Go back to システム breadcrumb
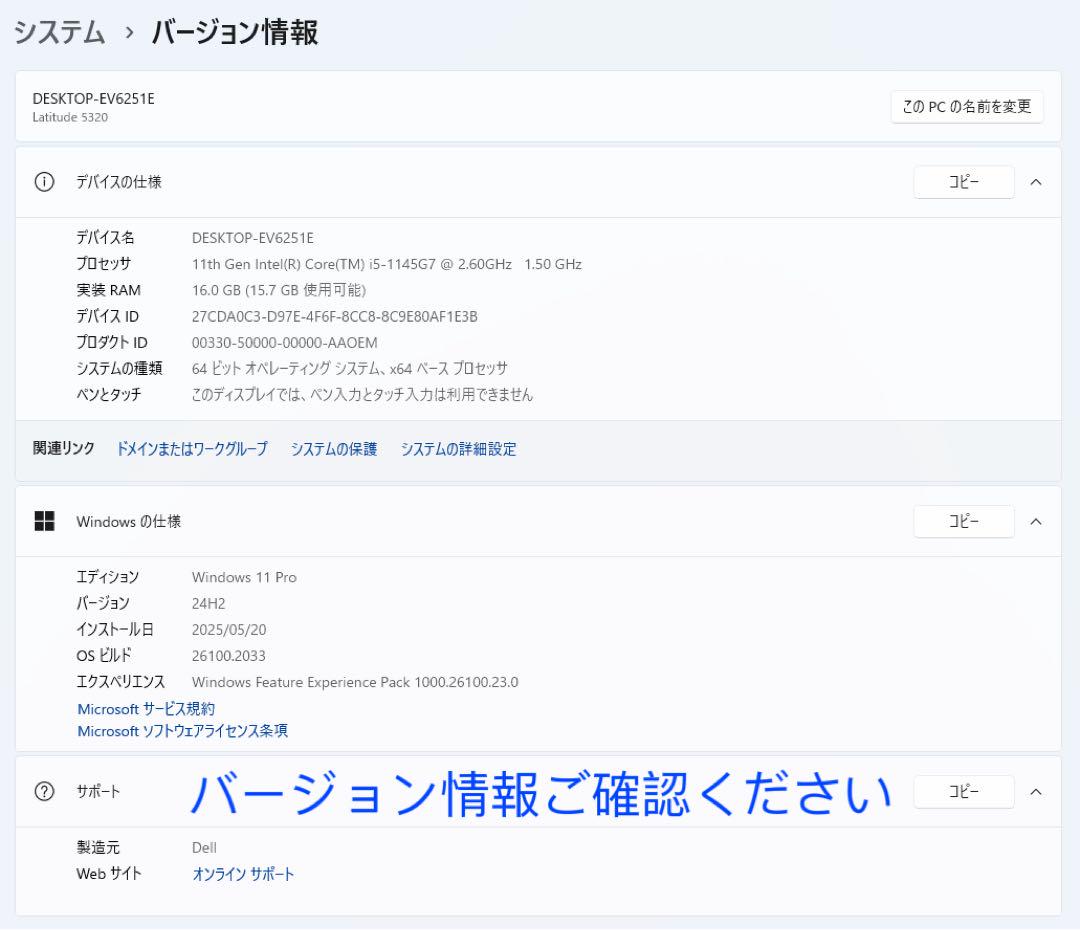This screenshot has height=930, width=1080. click(x=59, y=32)
